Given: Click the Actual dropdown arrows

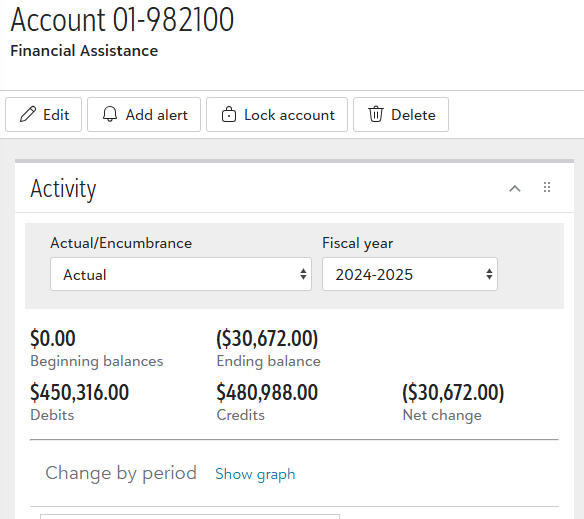Looking at the screenshot, I should pos(303,274).
